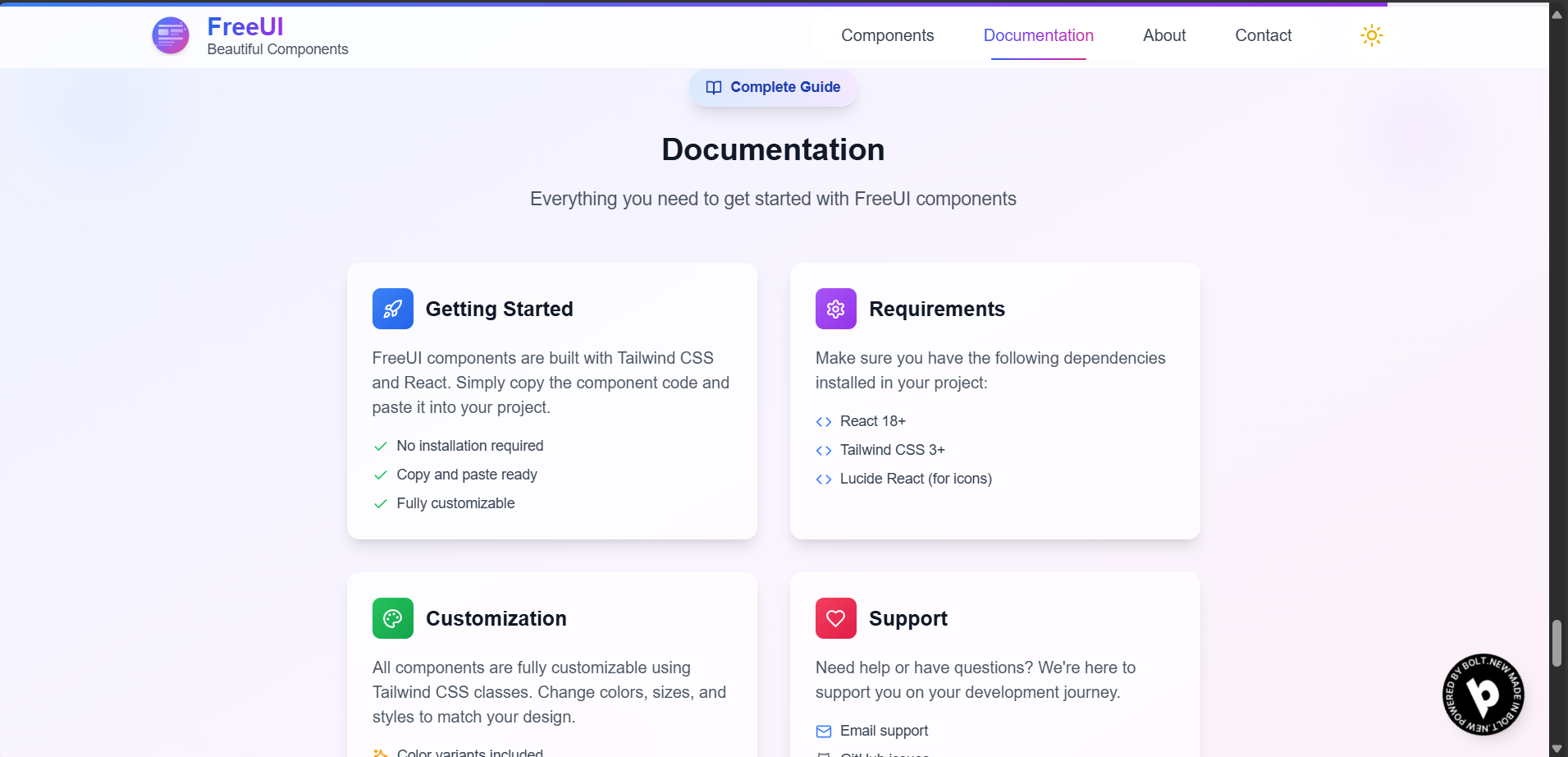The image size is (1568, 757).
Task: Click the palette icon beside Customization
Action: pyautogui.click(x=393, y=618)
